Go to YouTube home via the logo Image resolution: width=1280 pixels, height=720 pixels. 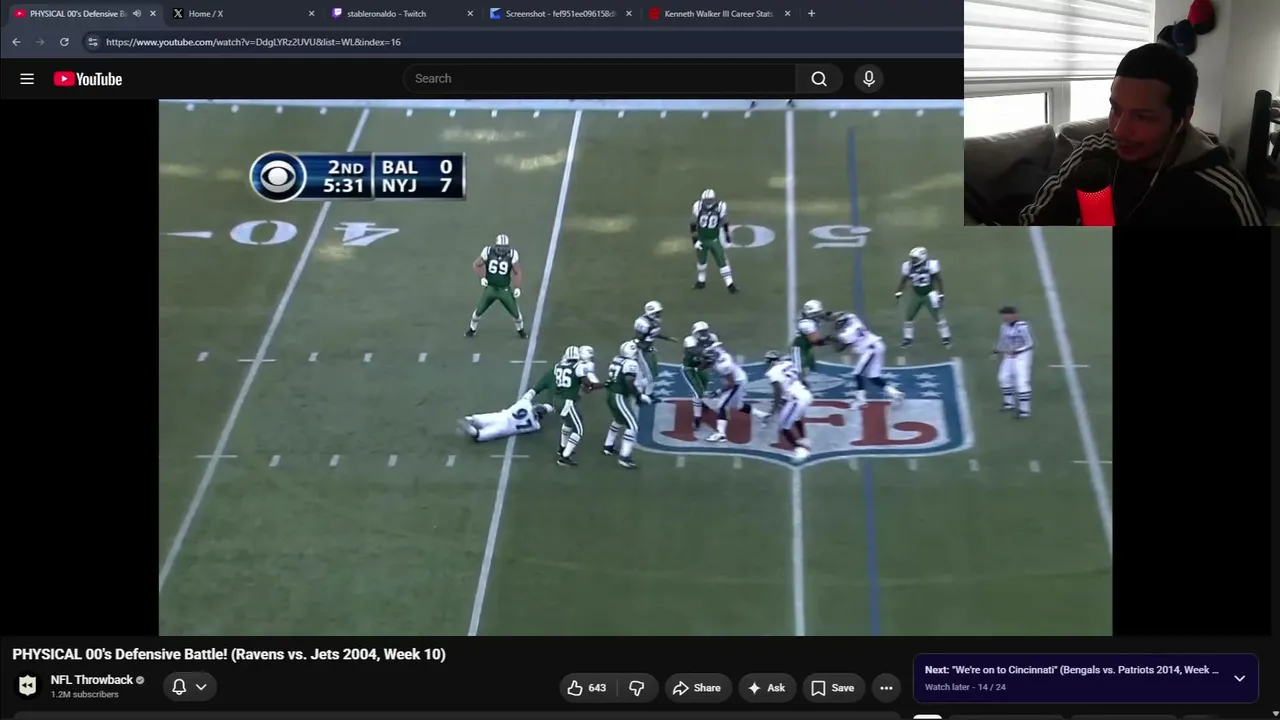tap(88, 79)
